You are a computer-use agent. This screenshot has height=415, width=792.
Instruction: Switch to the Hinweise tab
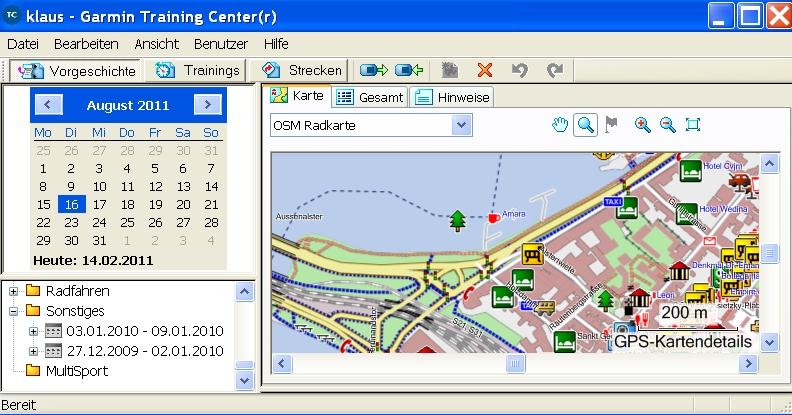(452, 97)
